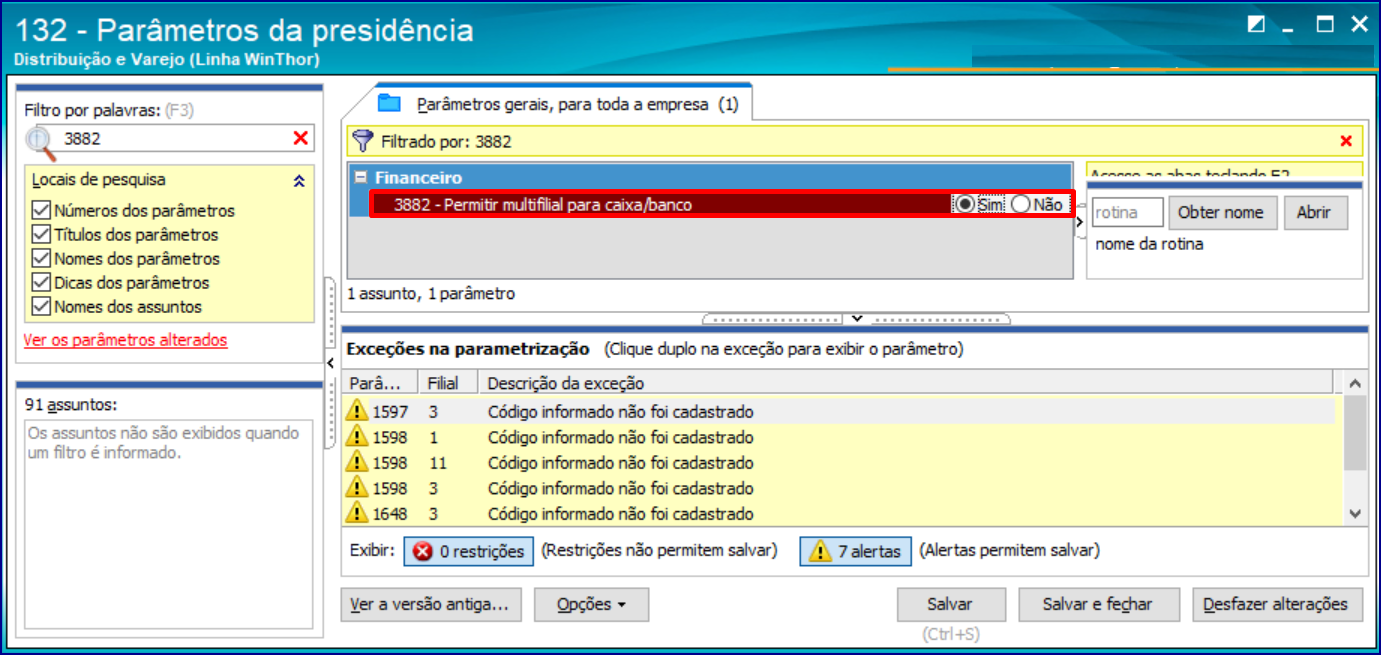Click Filial 11 cell in exceptions table
Viewport: 1381px width, 655px height.
pos(436,463)
